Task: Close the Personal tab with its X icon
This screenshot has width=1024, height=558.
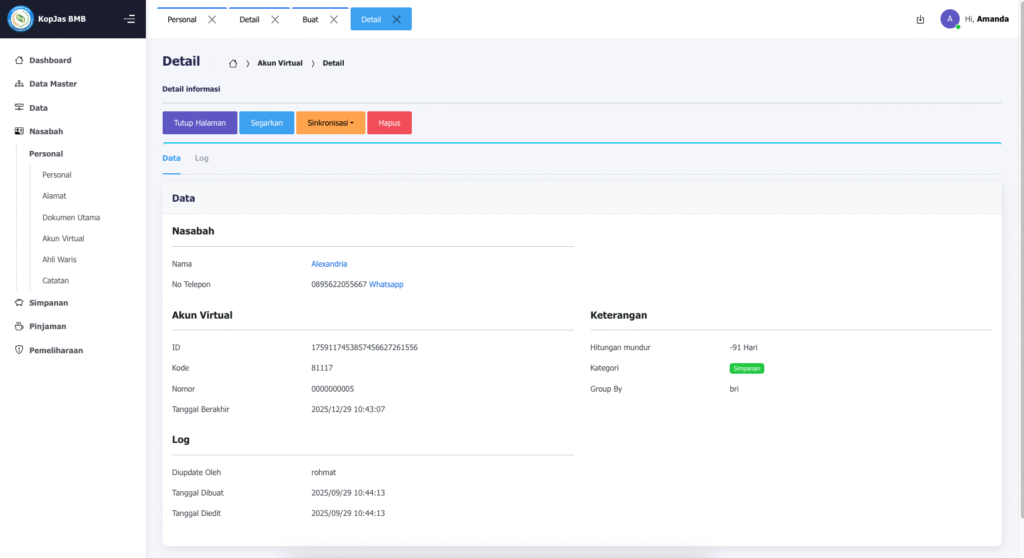Action: pos(211,19)
